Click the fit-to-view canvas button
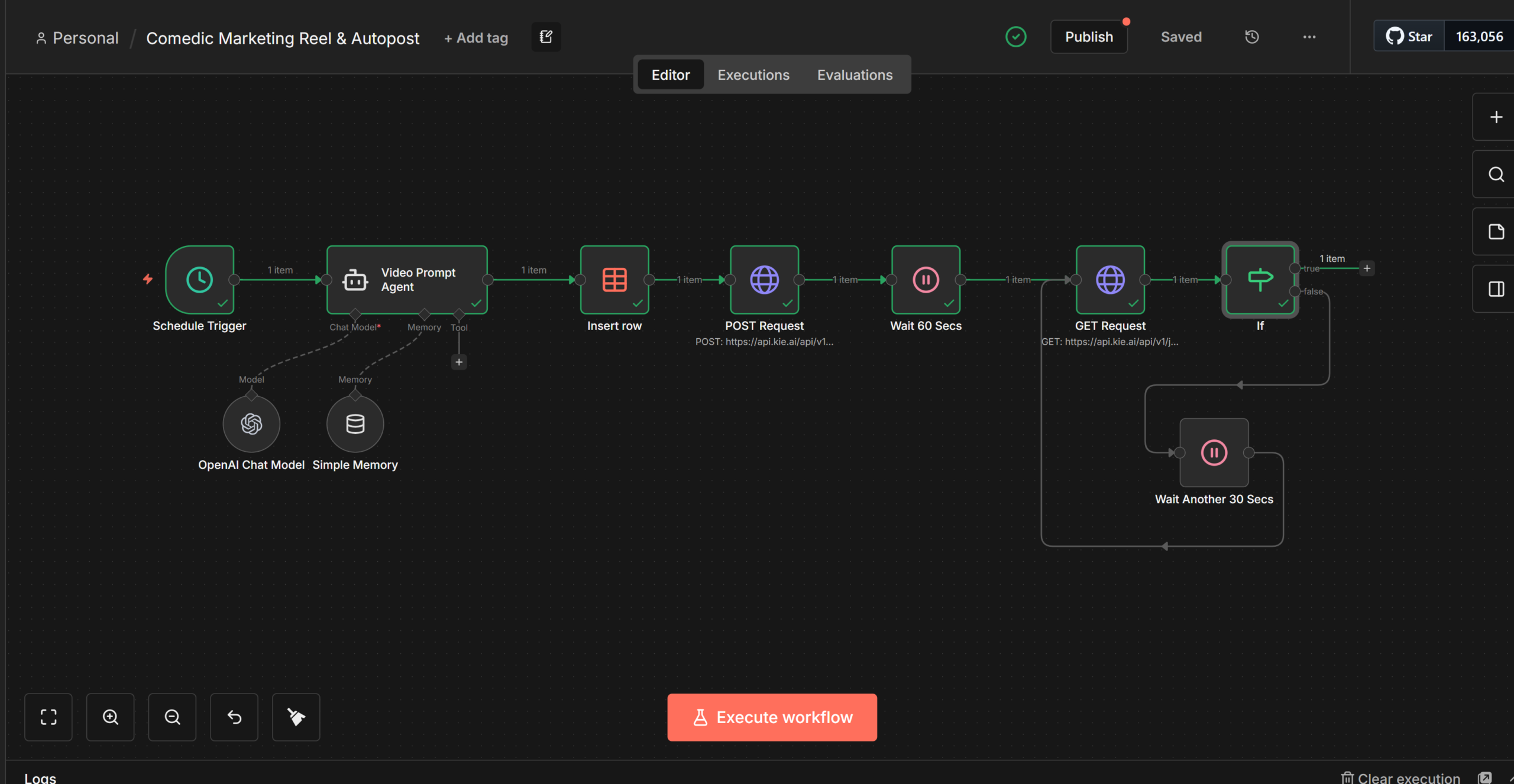Viewport: 1514px width, 784px height. tap(48, 717)
